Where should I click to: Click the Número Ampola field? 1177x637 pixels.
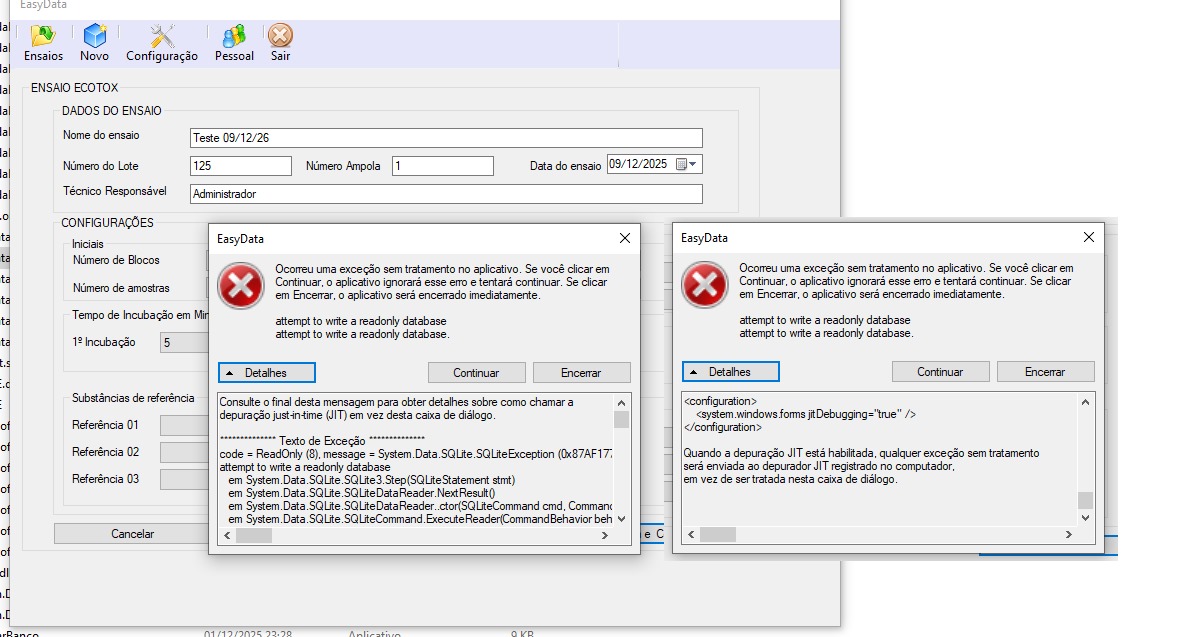coord(442,166)
